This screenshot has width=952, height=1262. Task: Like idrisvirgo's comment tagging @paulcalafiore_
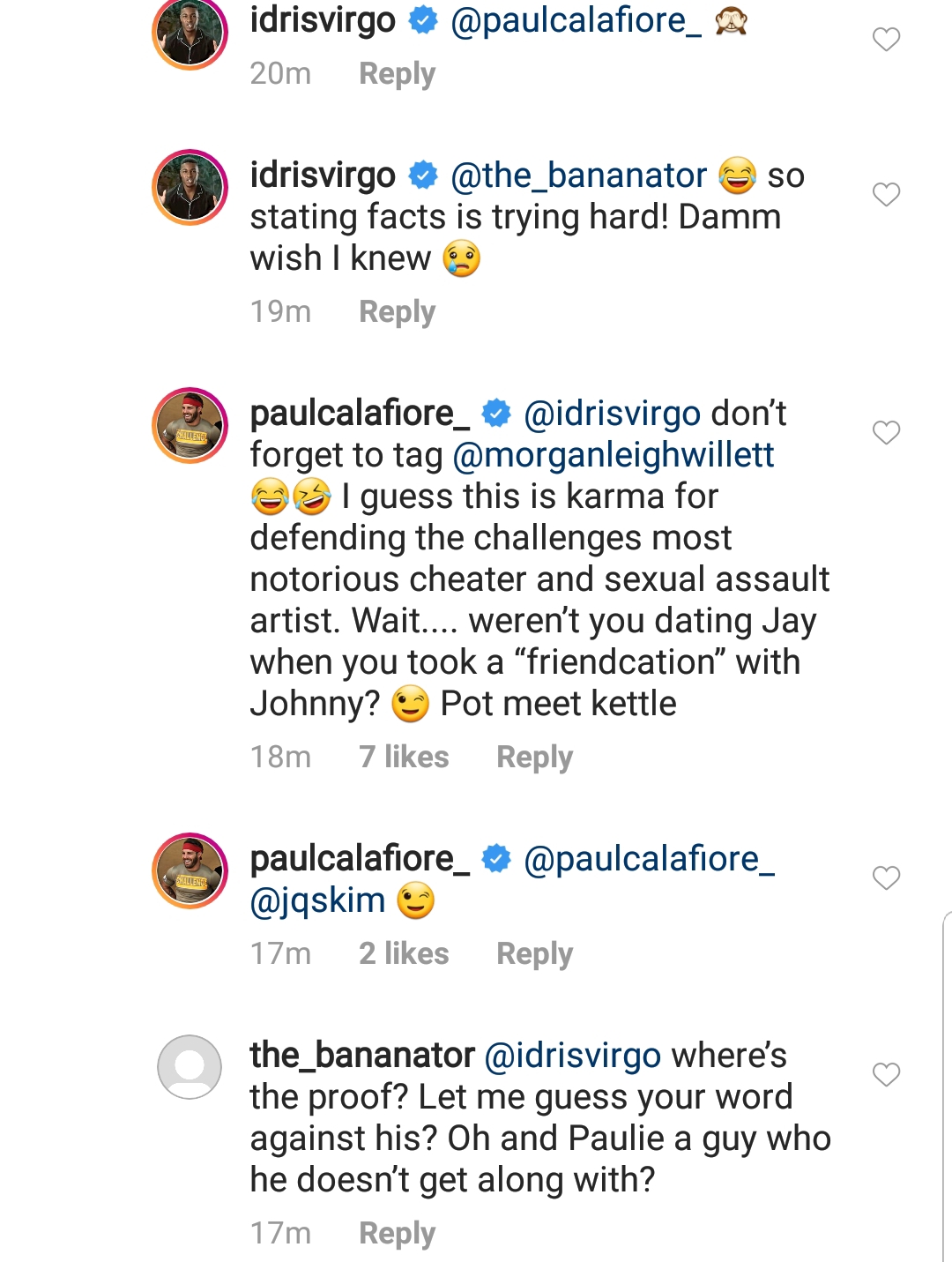886,39
